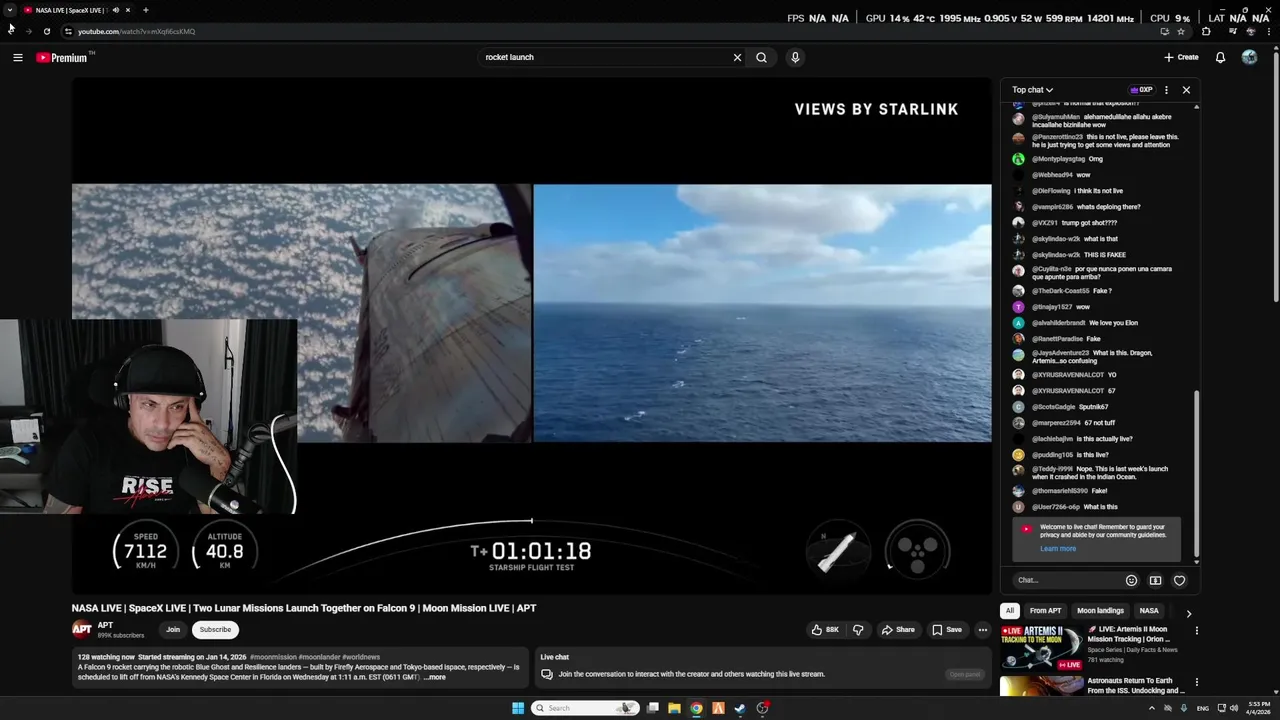
Task: Go to YouTube Premium home logo
Action: pyautogui.click(x=62, y=57)
